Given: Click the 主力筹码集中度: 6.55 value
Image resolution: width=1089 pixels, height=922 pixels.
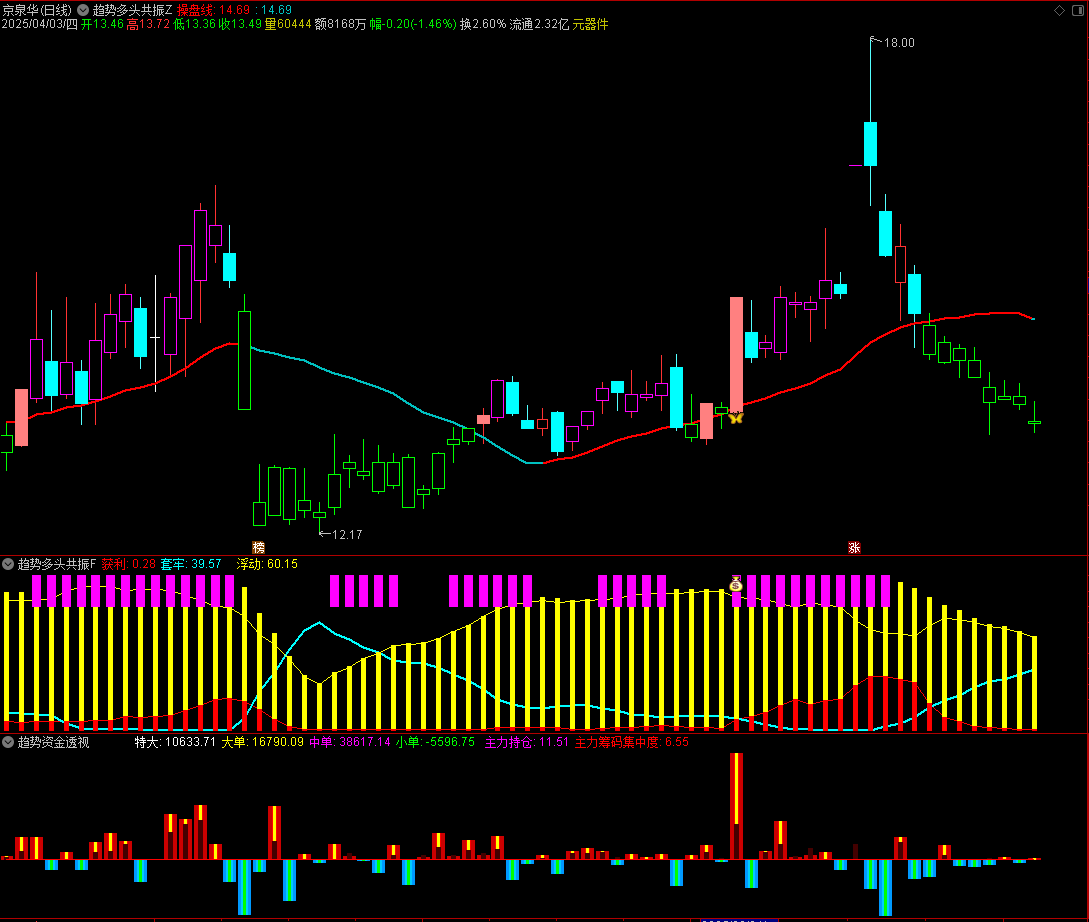Looking at the screenshot, I should (x=632, y=742).
